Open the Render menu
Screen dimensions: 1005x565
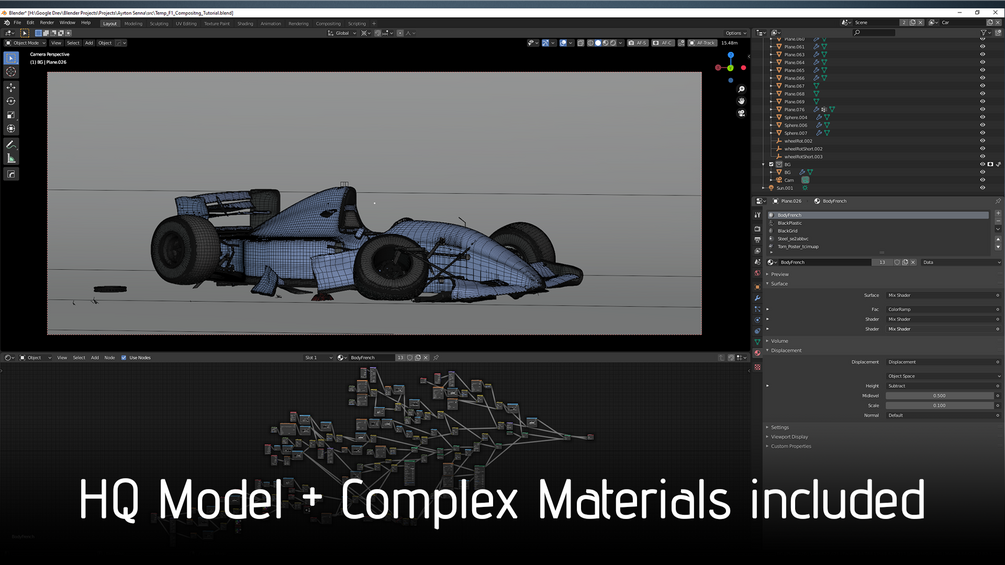click(x=47, y=22)
